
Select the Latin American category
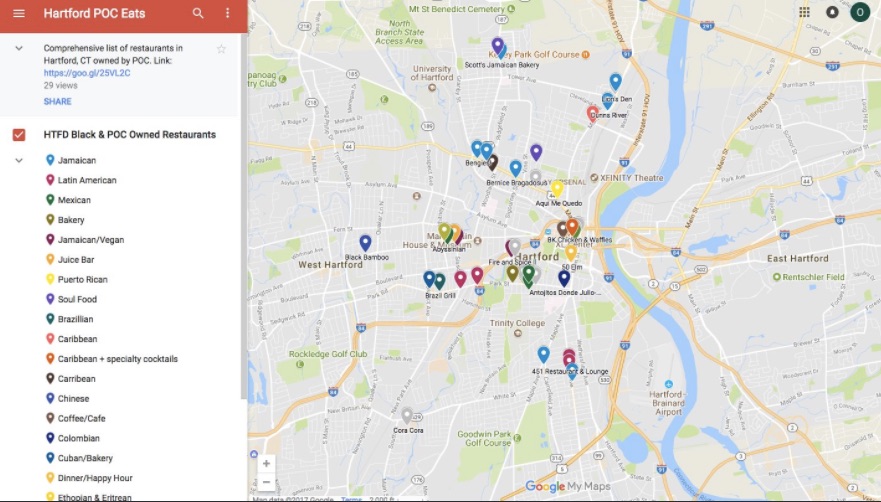point(81,180)
